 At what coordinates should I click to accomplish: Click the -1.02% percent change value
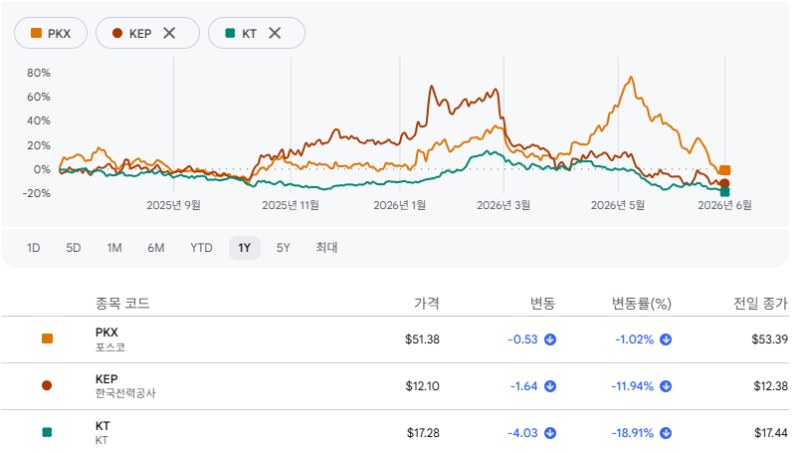(x=634, y=340)
